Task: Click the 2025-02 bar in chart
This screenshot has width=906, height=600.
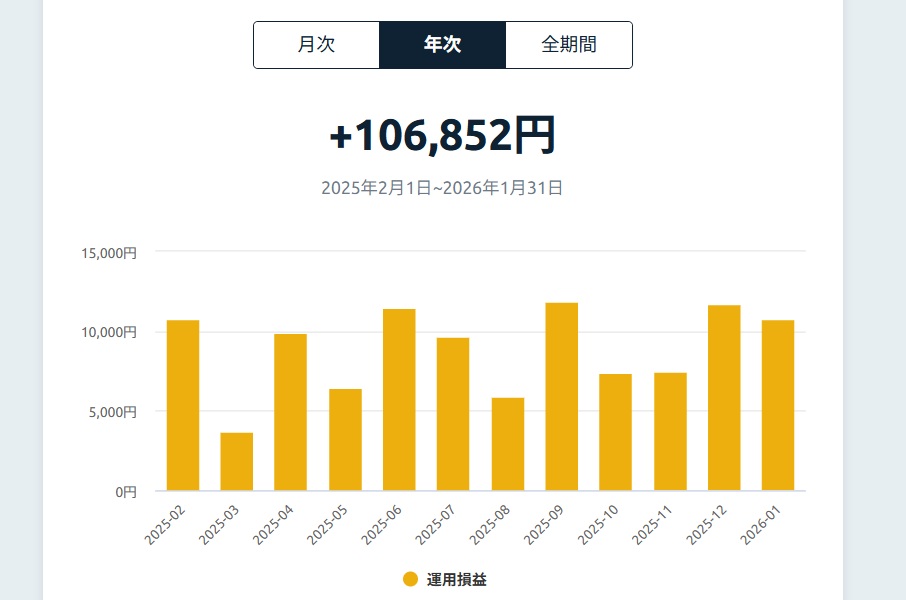Action: coord(183,406)
